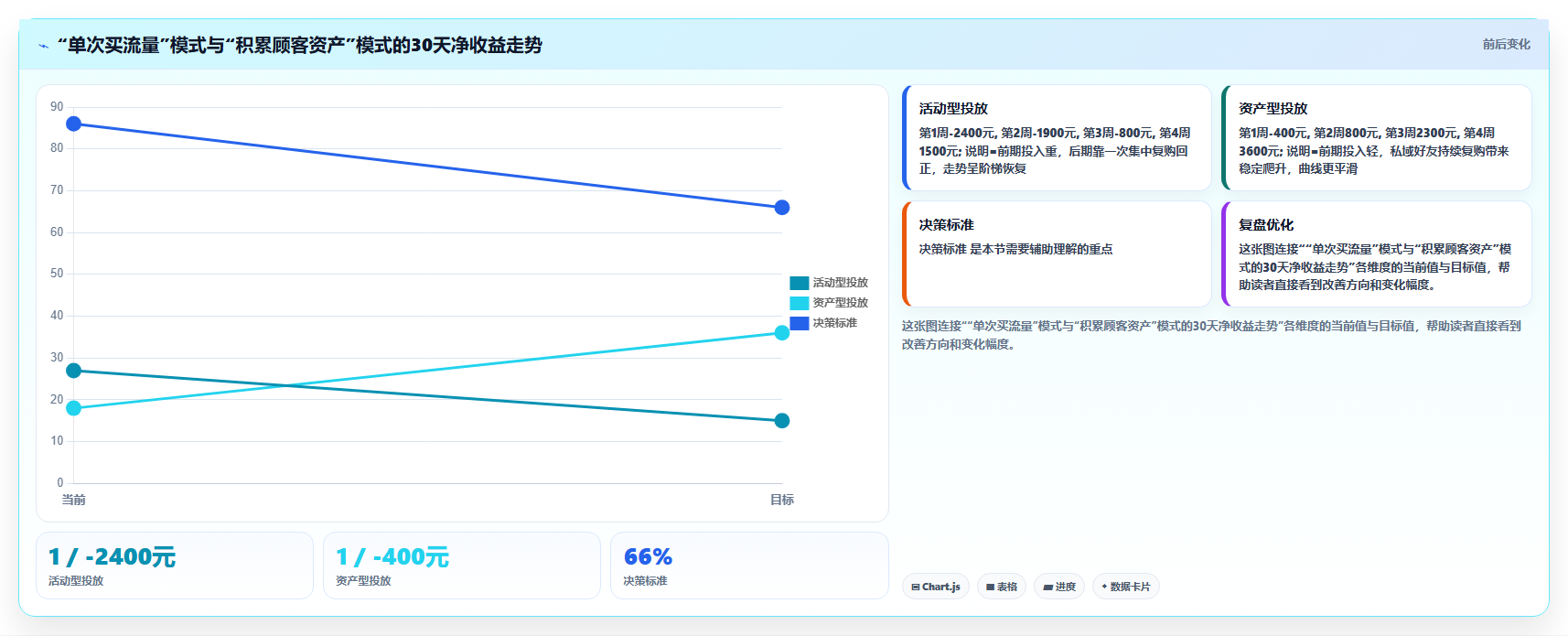This screenshot has height=636, width=1568.
Task: Click the 目标 x-axis label
Action: (782, 500)
